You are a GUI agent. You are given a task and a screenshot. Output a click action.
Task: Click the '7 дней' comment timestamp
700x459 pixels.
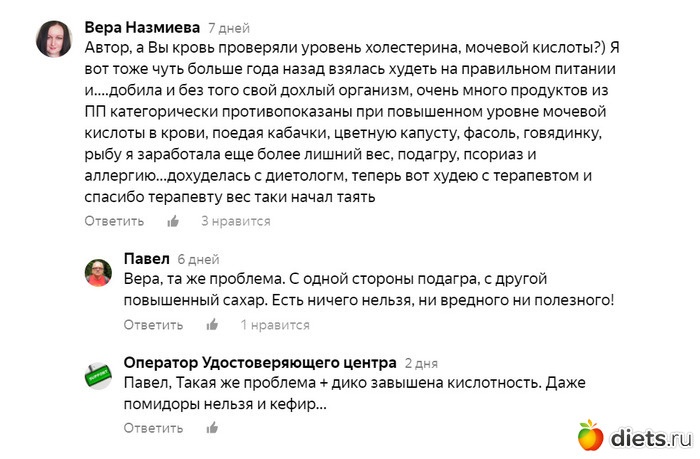click(229, 28)
